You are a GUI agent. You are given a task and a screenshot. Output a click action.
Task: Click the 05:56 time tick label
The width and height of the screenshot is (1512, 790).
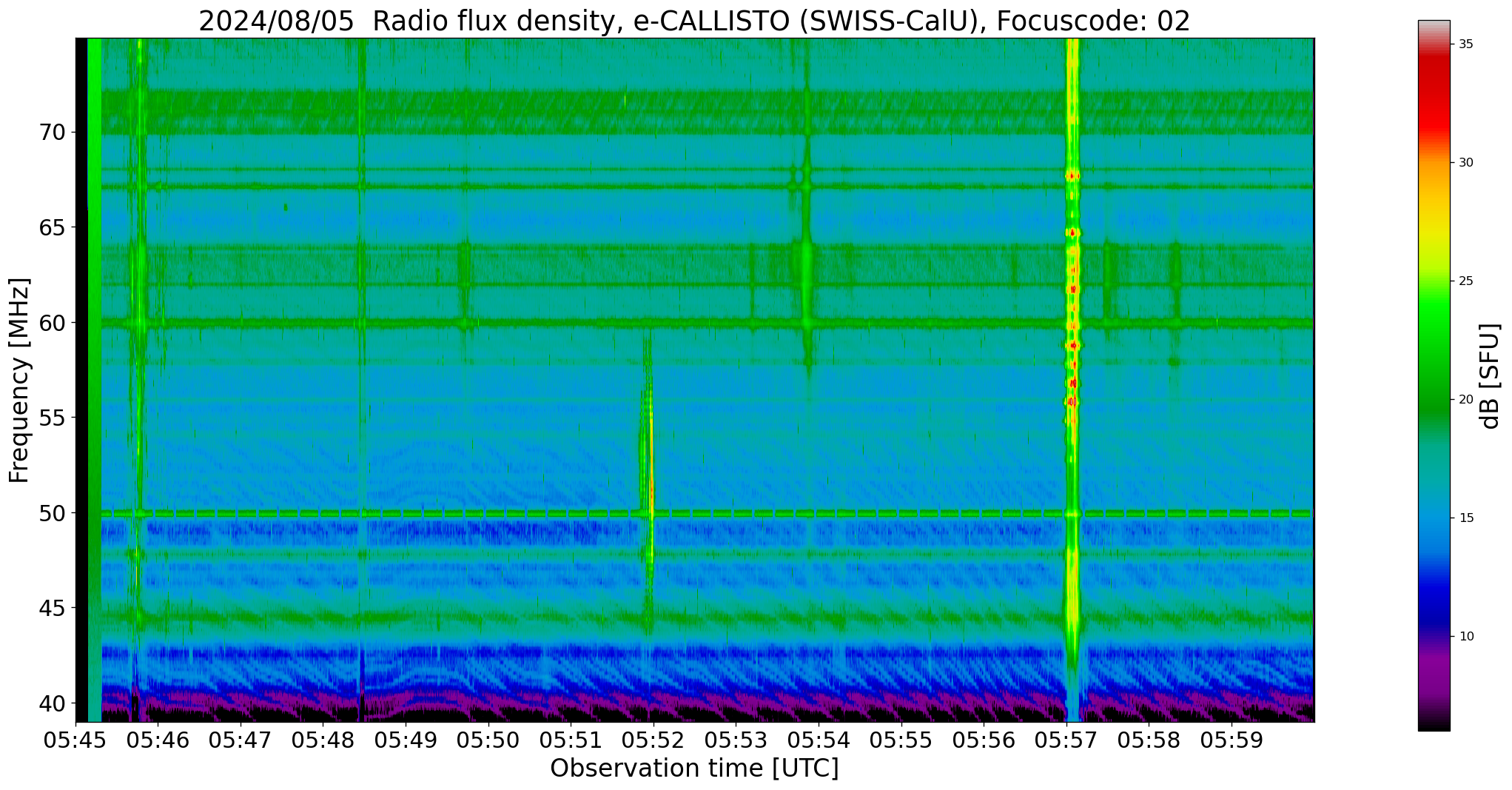984,740
